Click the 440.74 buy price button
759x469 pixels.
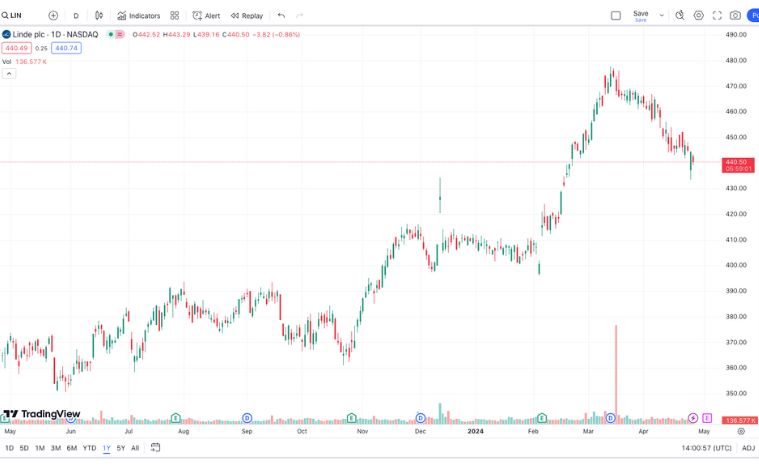(67, 48)
